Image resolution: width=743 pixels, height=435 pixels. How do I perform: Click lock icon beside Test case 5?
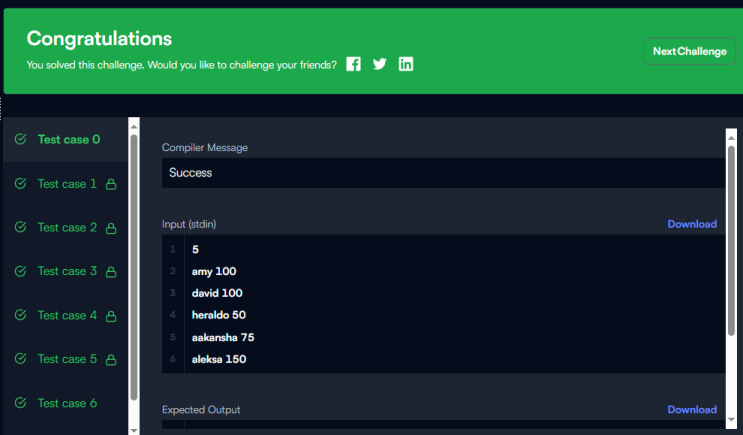(x=111, y=360)
